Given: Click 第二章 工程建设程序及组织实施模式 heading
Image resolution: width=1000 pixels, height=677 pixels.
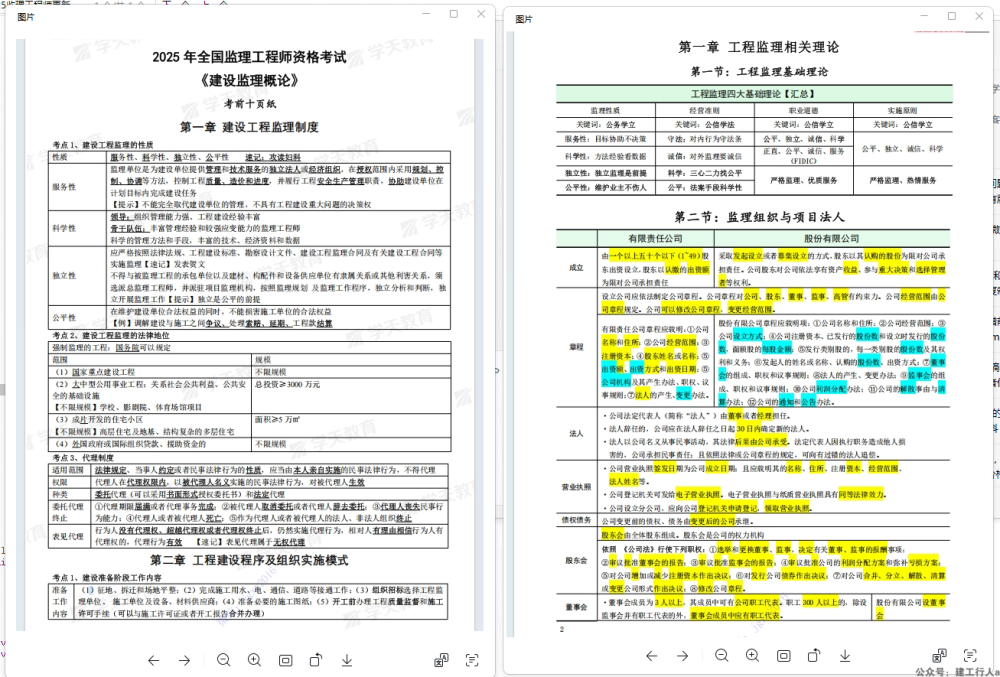Looking at the screenshot, I should pyautogui.click(x=249, y=560).
